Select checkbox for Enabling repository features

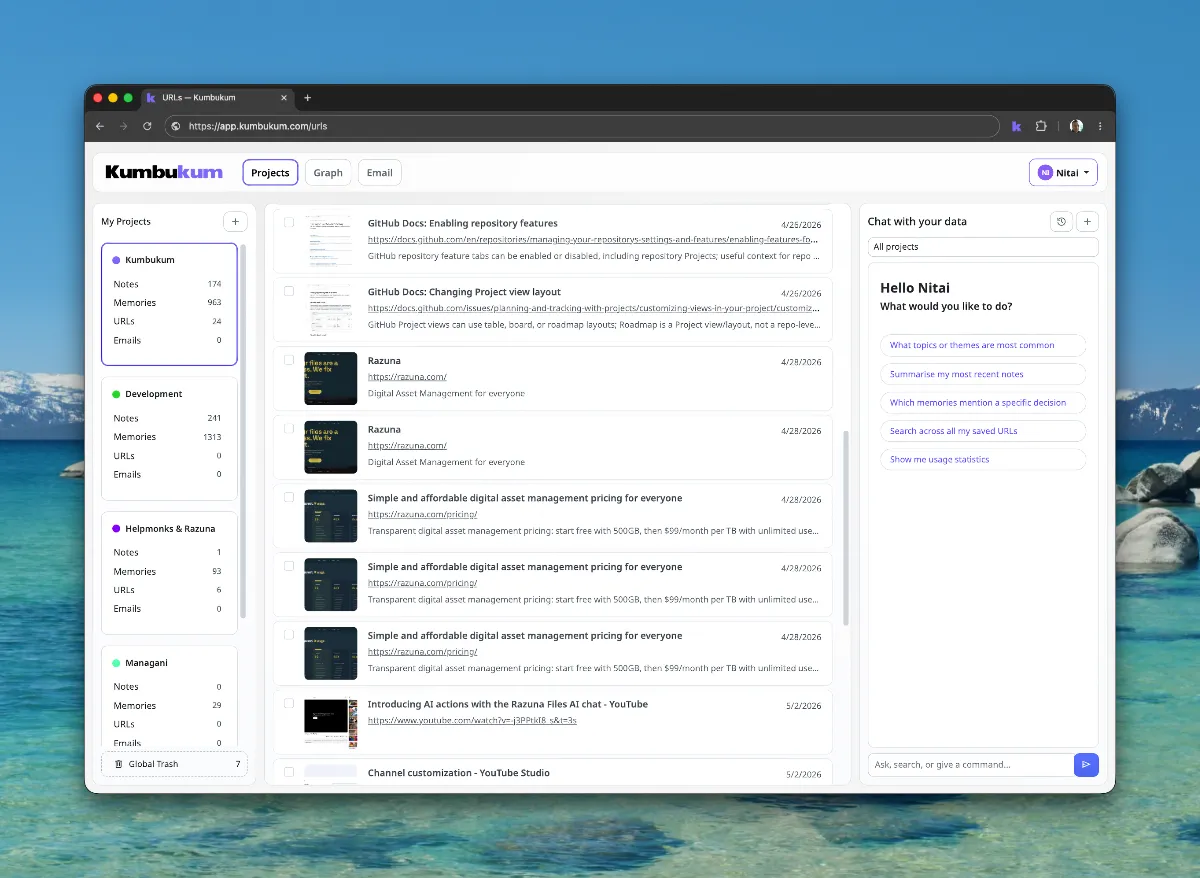(289, 222)
